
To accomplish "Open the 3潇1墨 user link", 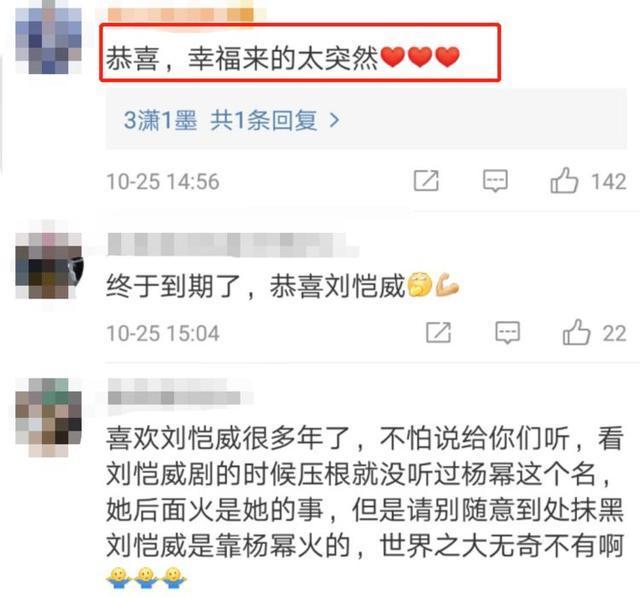I will coord(160,120).
